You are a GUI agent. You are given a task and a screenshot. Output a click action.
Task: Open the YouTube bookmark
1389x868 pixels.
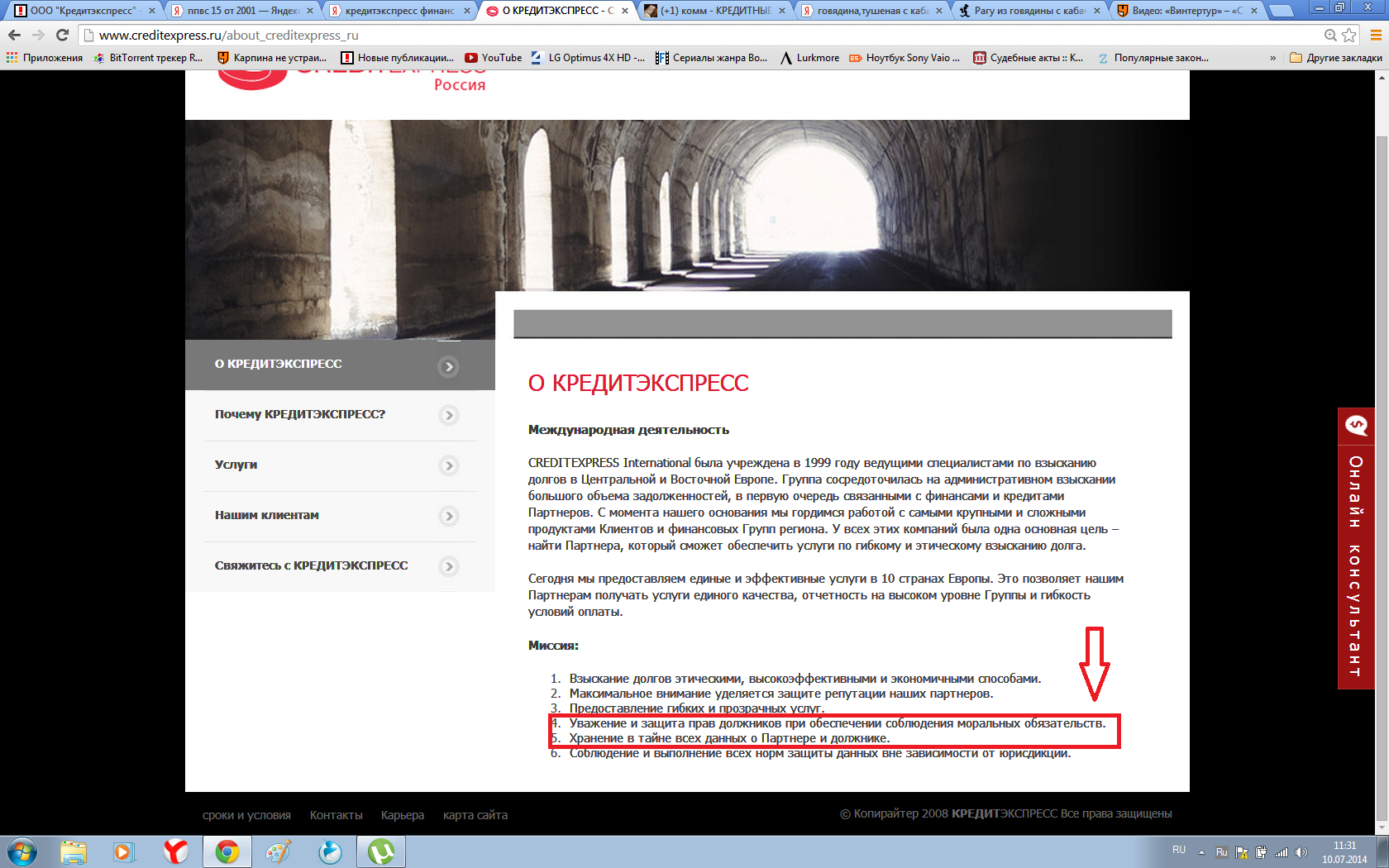pyautogui.click(x=494, y=58)
